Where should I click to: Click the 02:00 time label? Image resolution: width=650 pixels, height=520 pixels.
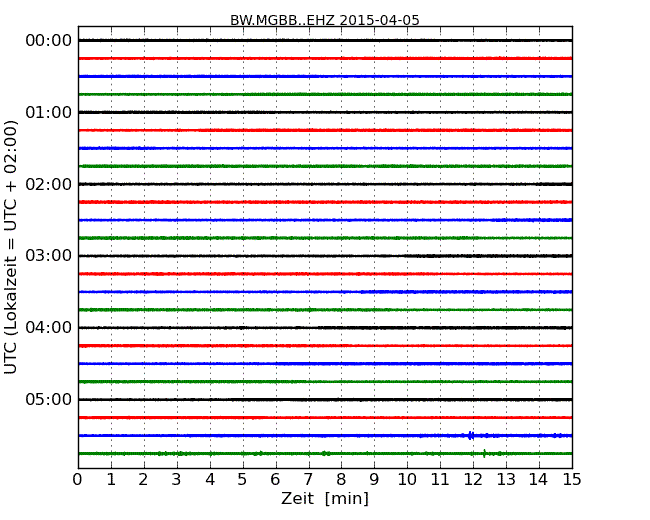point(49,184)
